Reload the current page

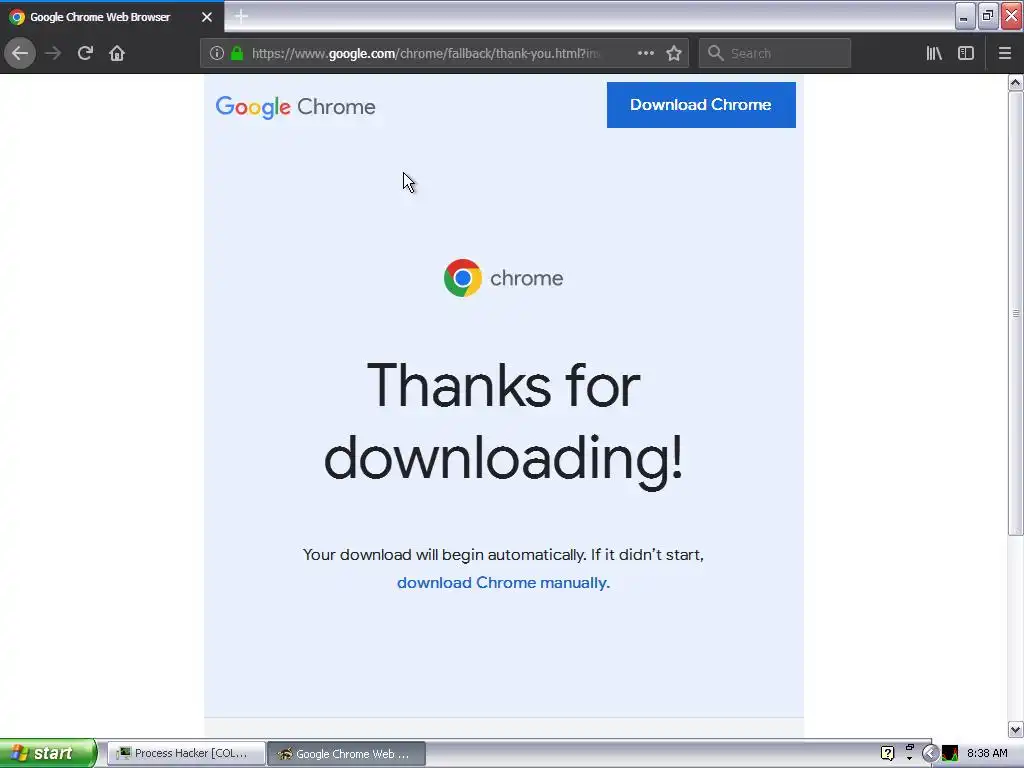coord(85,54)
